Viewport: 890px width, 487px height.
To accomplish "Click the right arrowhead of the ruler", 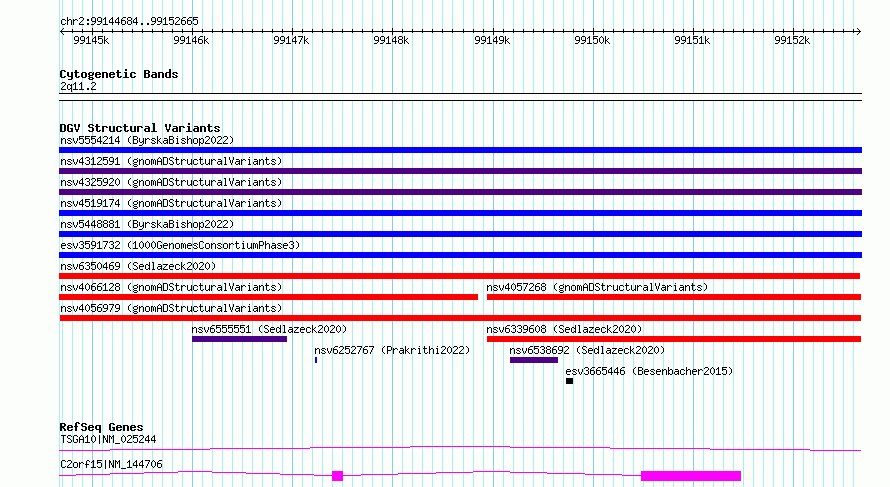I will [859, 32].
